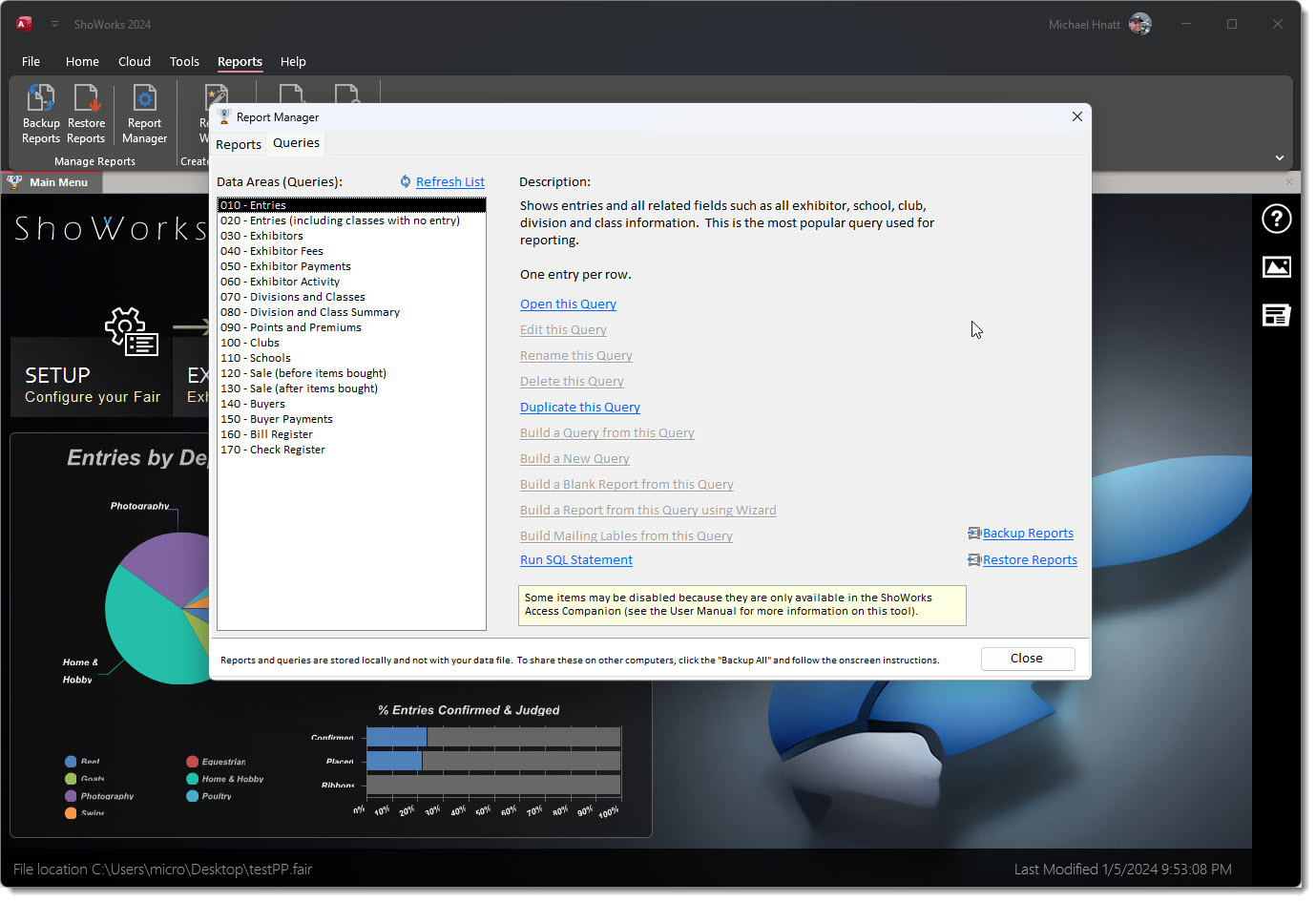Click the Close button in Report Manager
The image size is (1316, 902).
[x=1027, y=659]
